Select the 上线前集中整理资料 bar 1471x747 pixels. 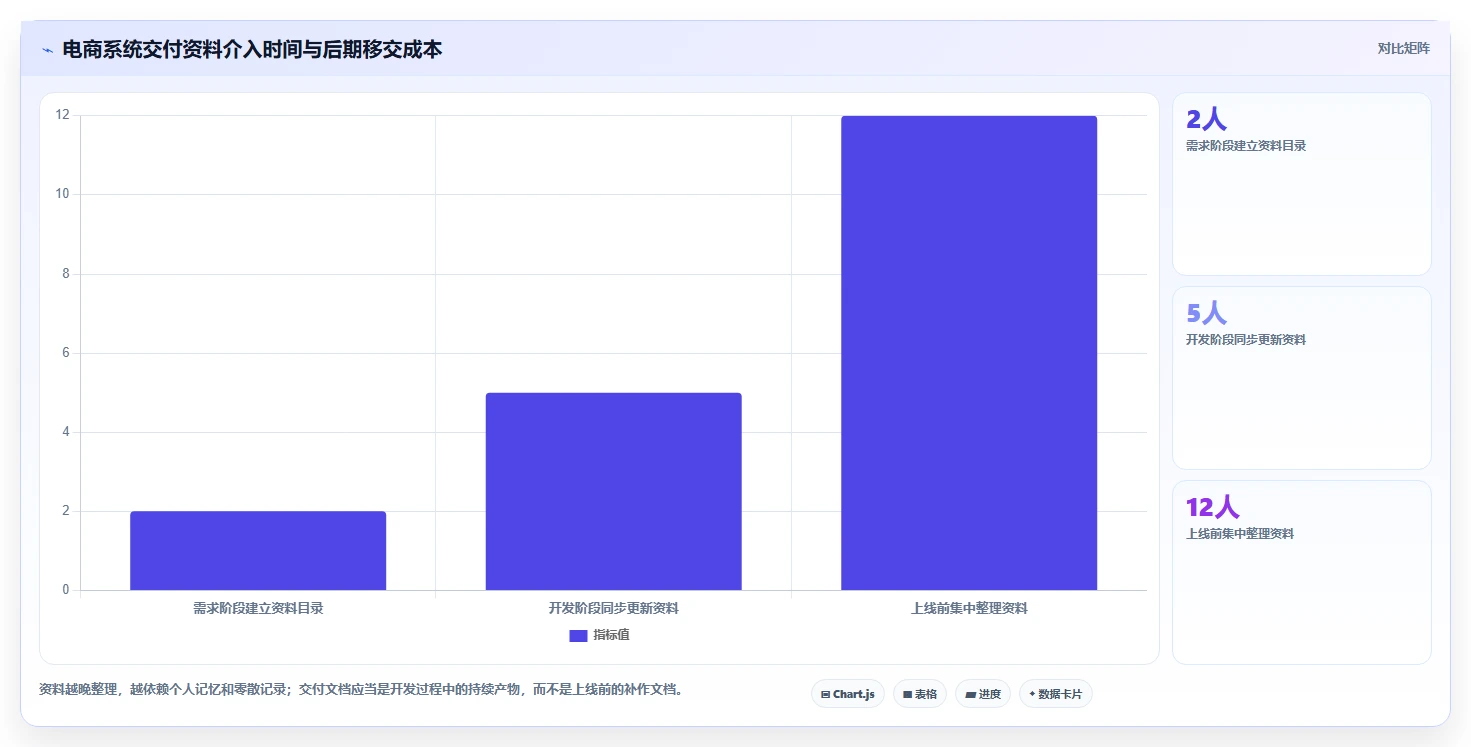(x=969, y=353)
